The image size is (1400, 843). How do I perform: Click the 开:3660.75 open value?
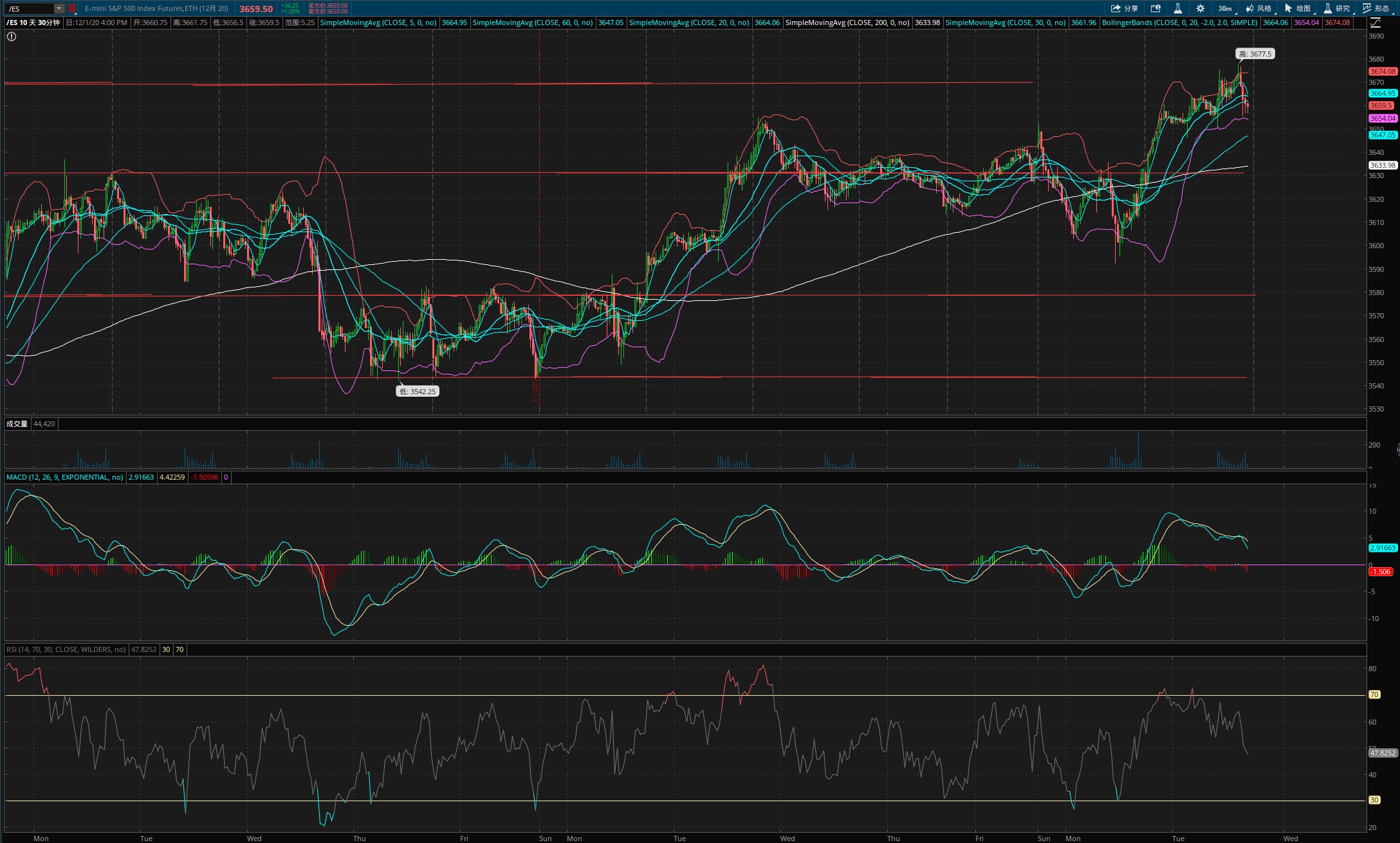[151, 23]
